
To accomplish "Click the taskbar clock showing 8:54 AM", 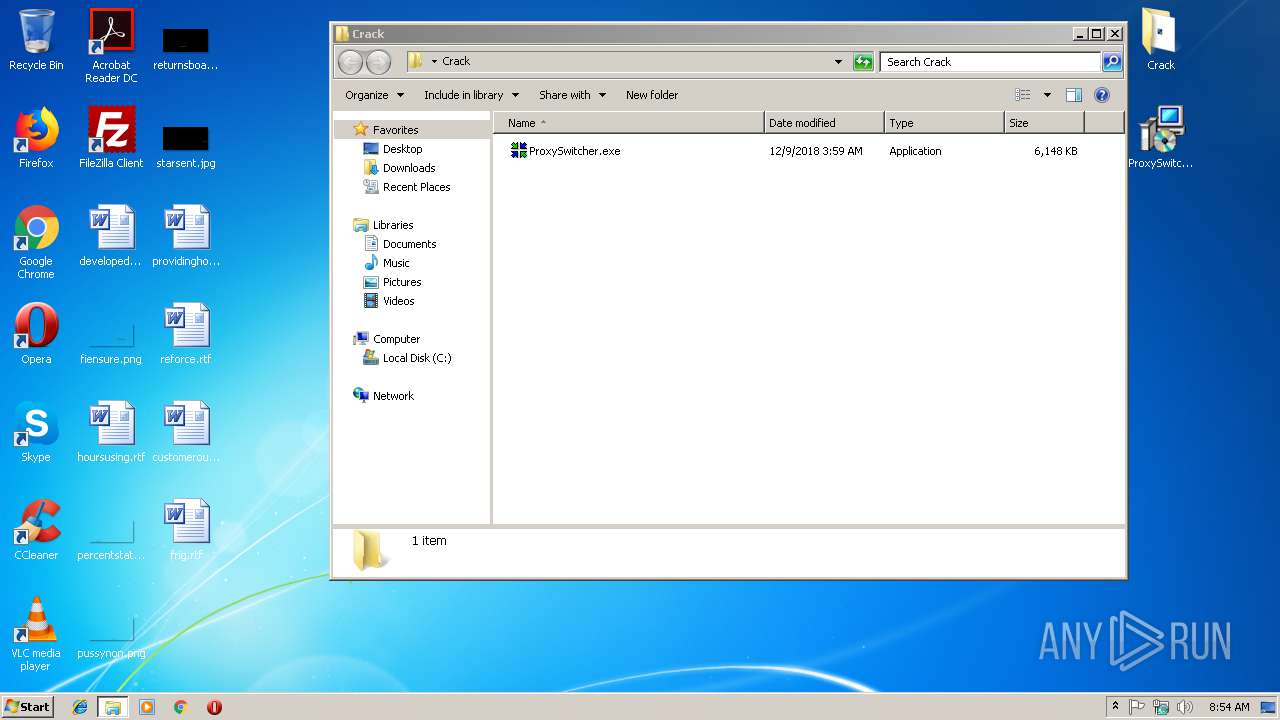I will [1229, 707].
